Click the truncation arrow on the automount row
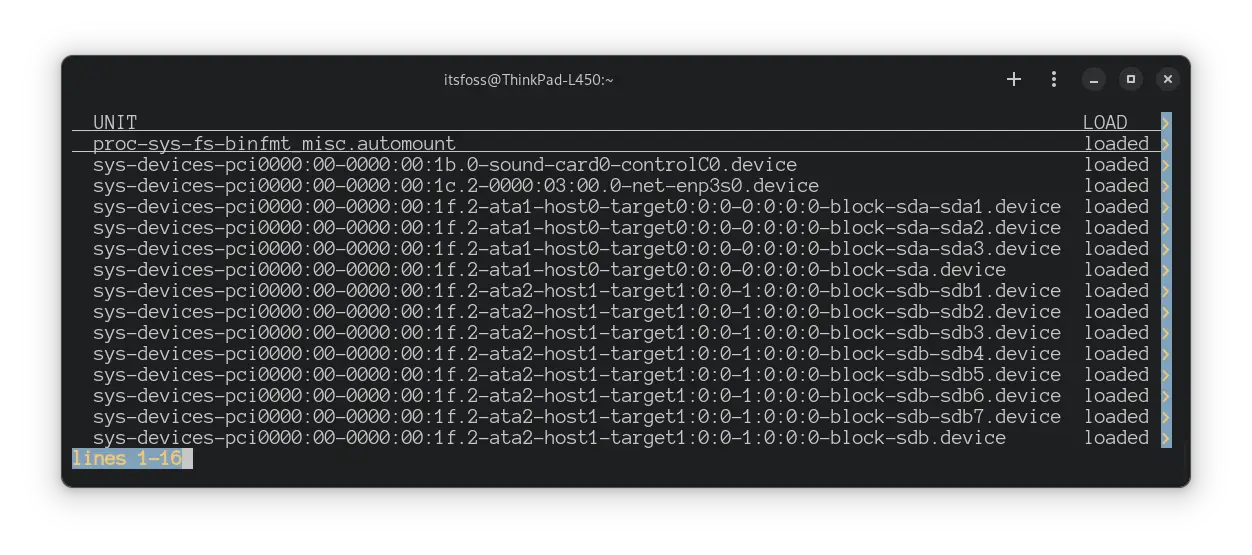This screenshot has width=1252, height=555. (1166, 144)
